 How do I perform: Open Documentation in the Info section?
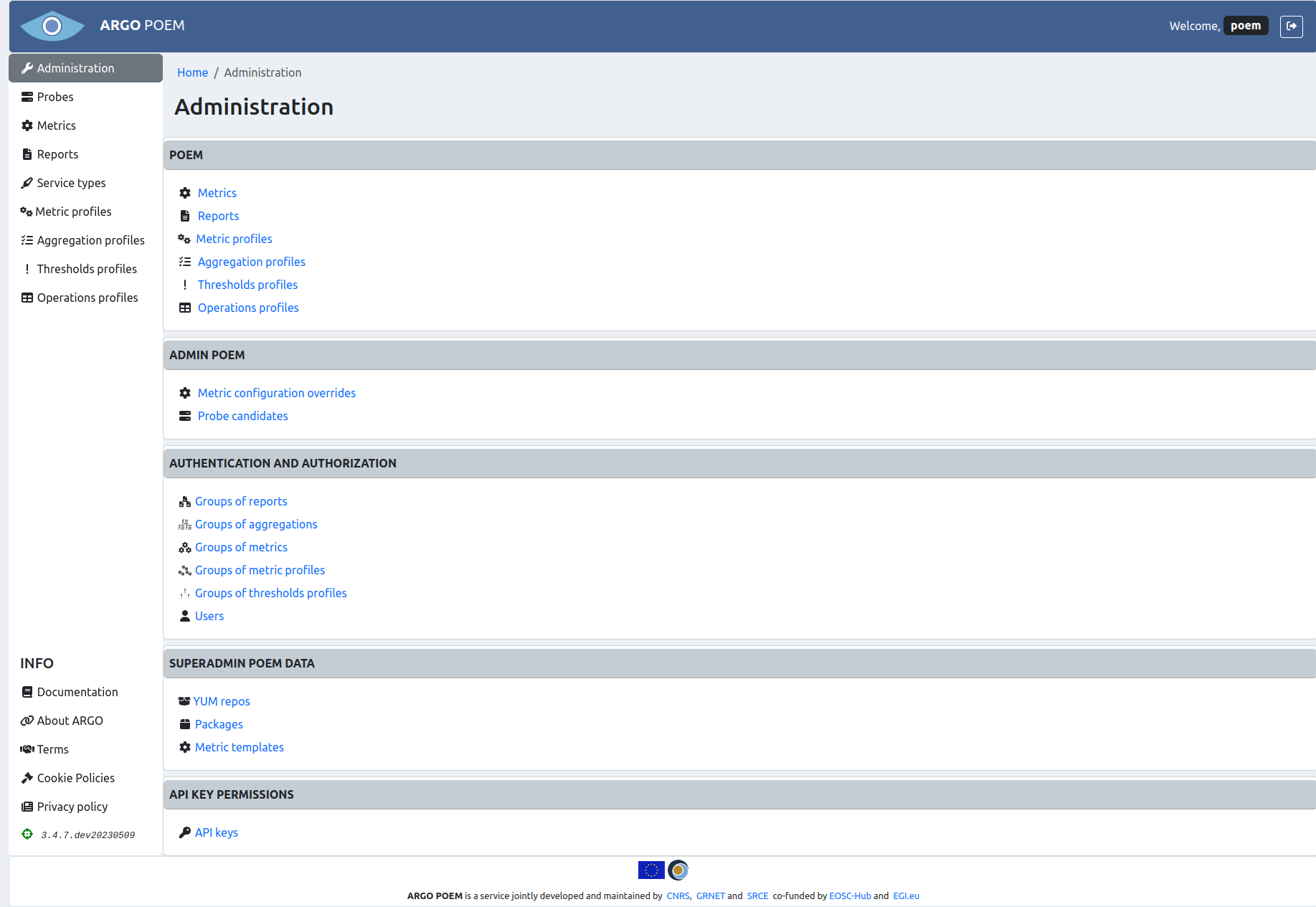pyautogui.click(x=77, y=692)
